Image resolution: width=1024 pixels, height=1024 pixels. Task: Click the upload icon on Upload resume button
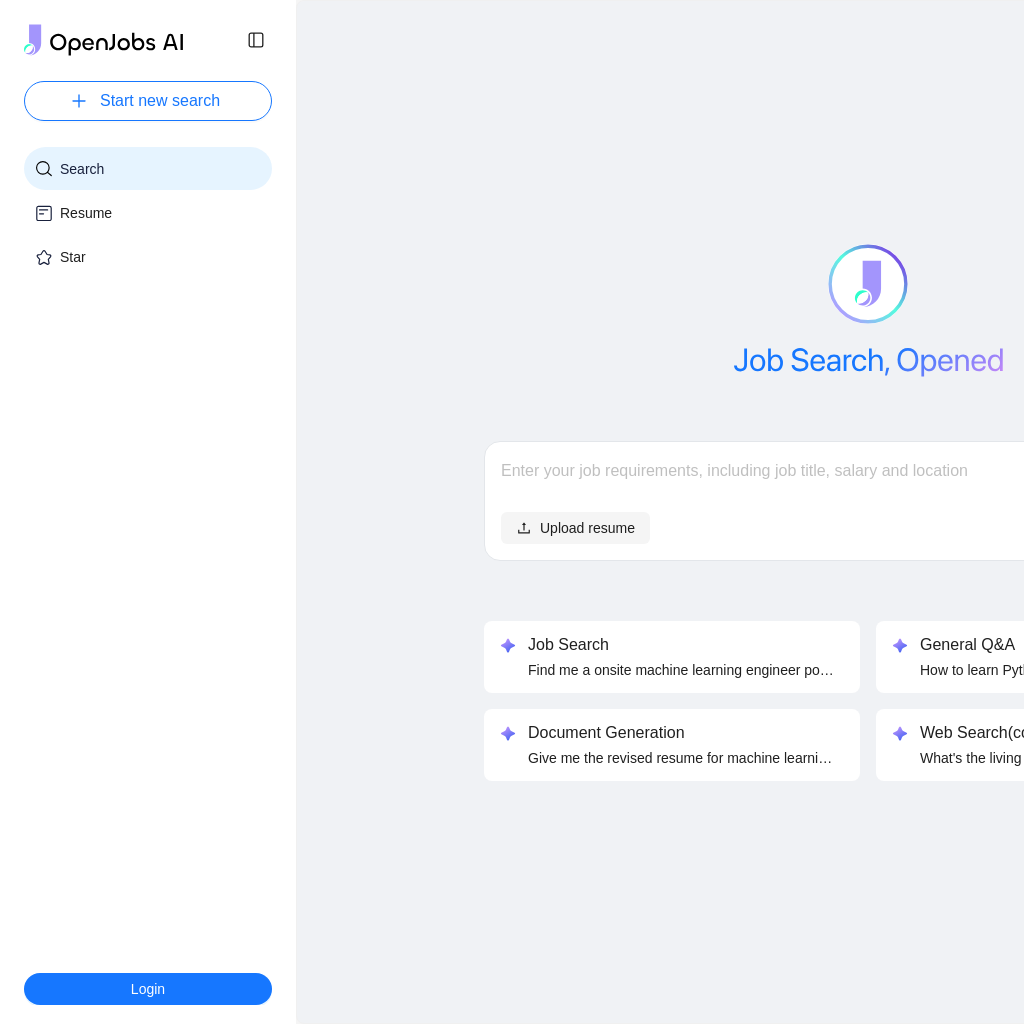pyautogui.click(x=525, y=528)
